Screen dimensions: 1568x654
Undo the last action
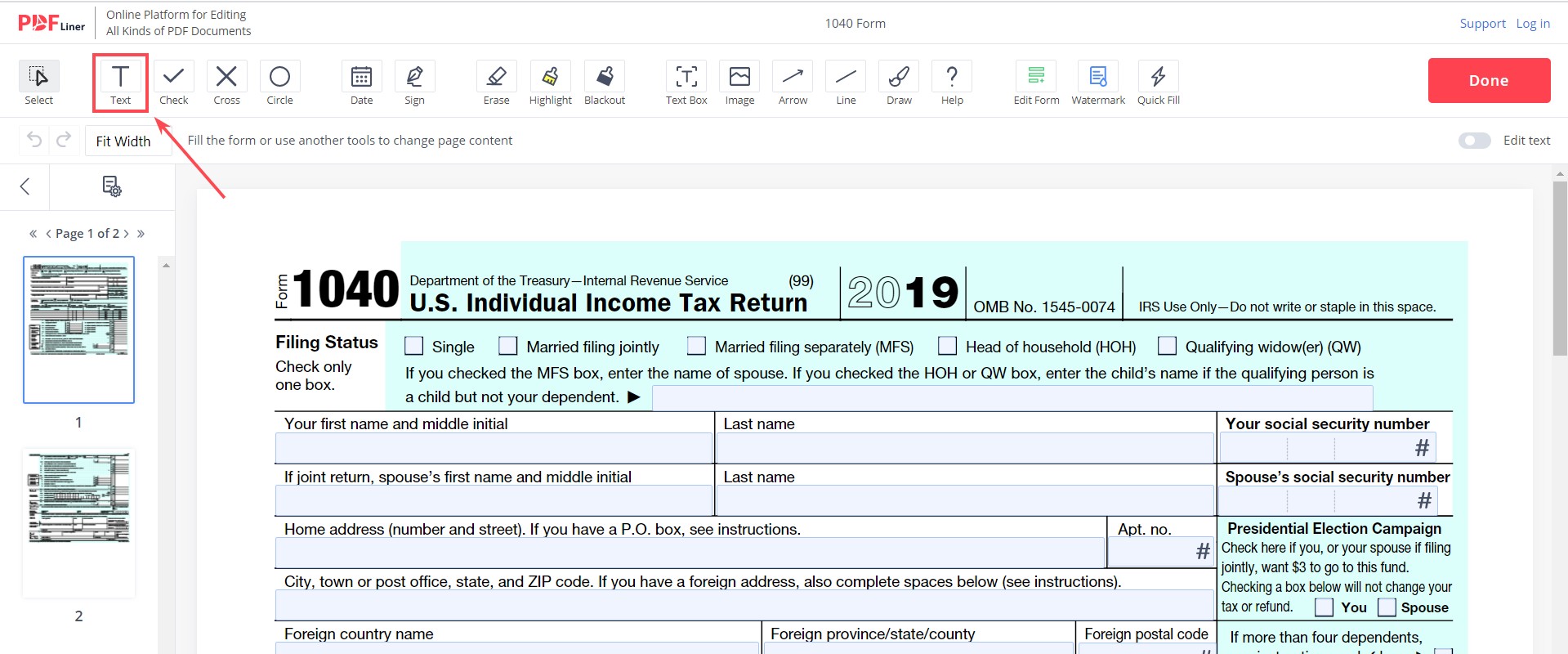[34, 140]
